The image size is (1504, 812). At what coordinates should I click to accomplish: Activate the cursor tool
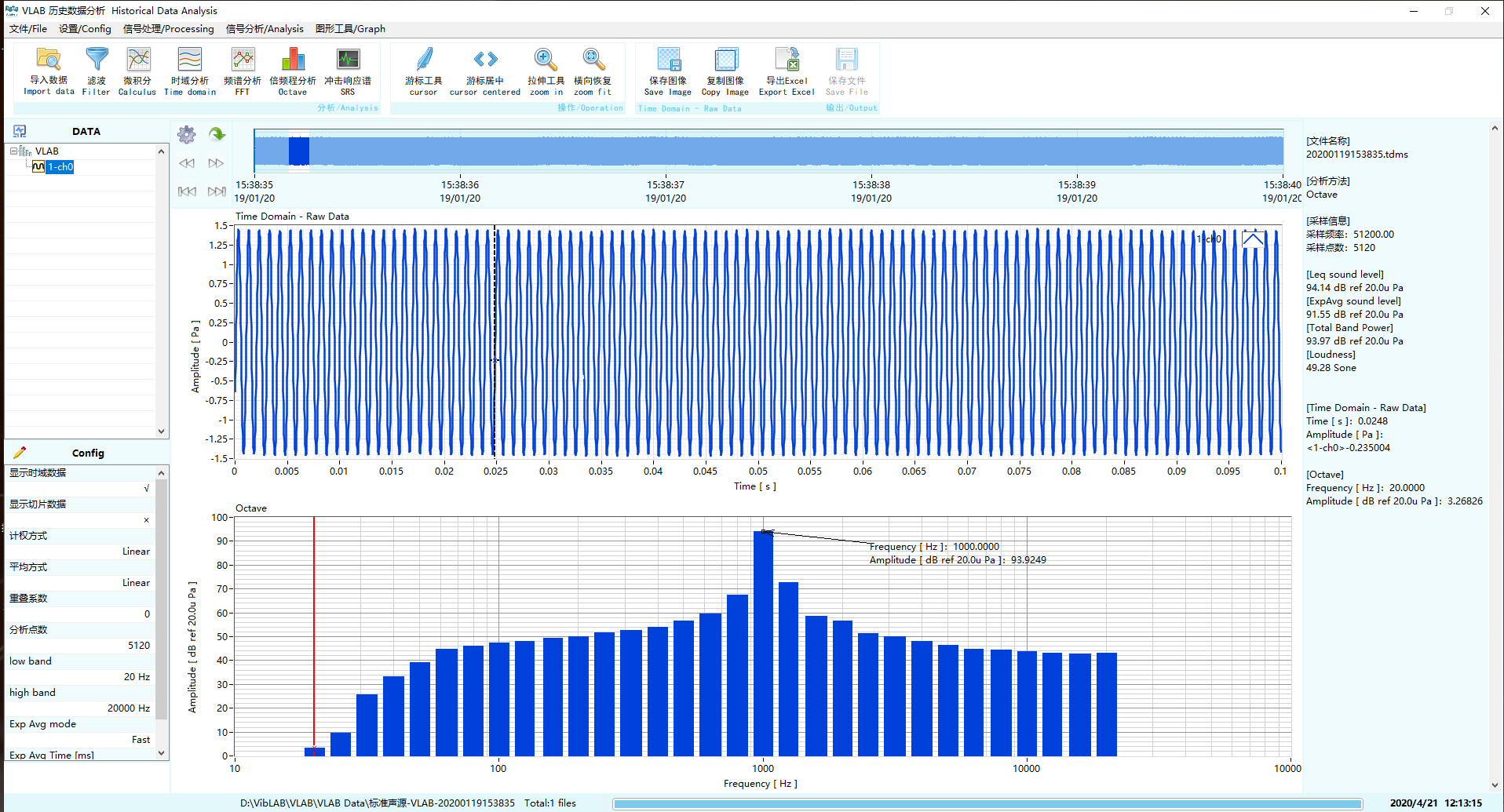(422, 71)
